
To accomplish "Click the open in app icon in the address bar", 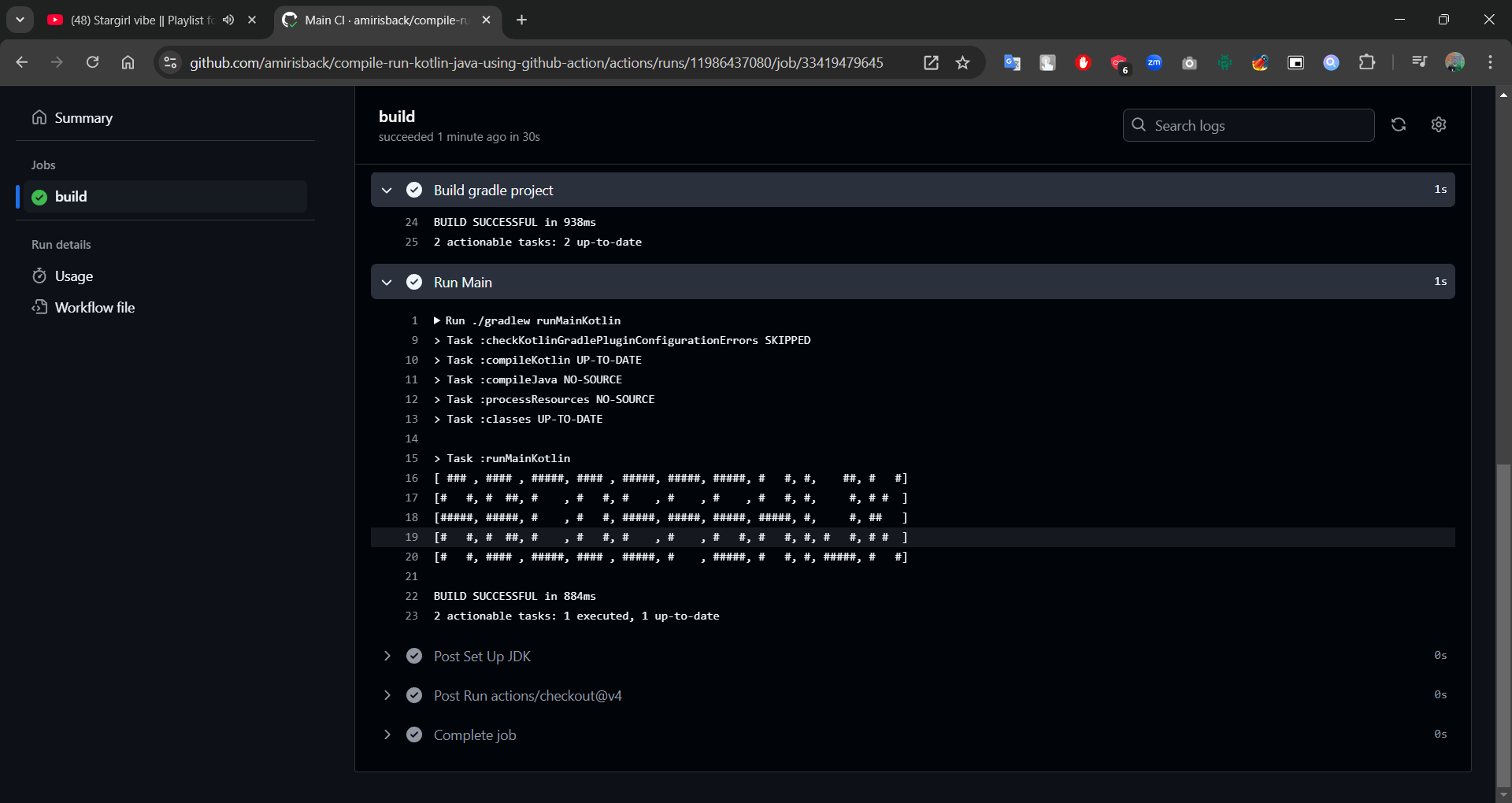I will 931,63.
